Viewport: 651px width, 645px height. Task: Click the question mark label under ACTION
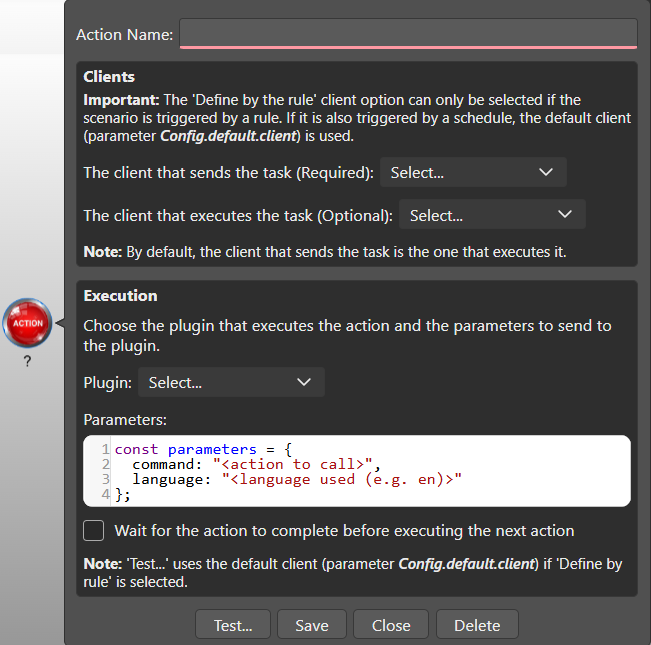pyautogui.click(x=27, y=361)
